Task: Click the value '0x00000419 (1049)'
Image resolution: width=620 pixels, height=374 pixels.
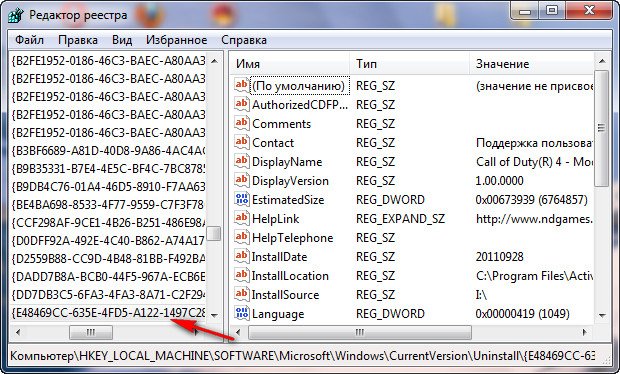Action: coord(523,313)
